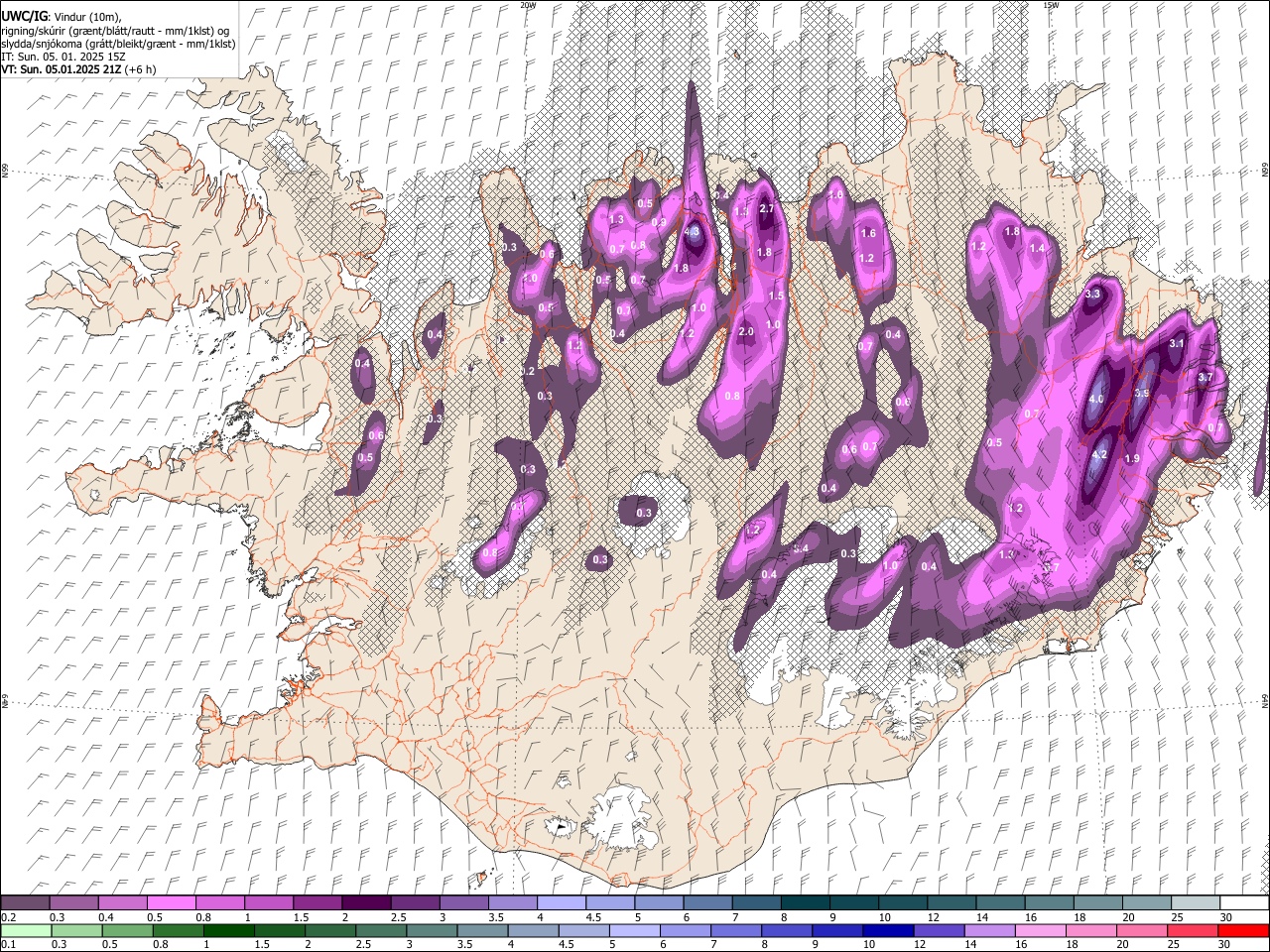Image resolution: width=1270 pixels, height=952 pixels.
Task: Click the '3.3' precipitation value on the map
Action: [1093, 295]
